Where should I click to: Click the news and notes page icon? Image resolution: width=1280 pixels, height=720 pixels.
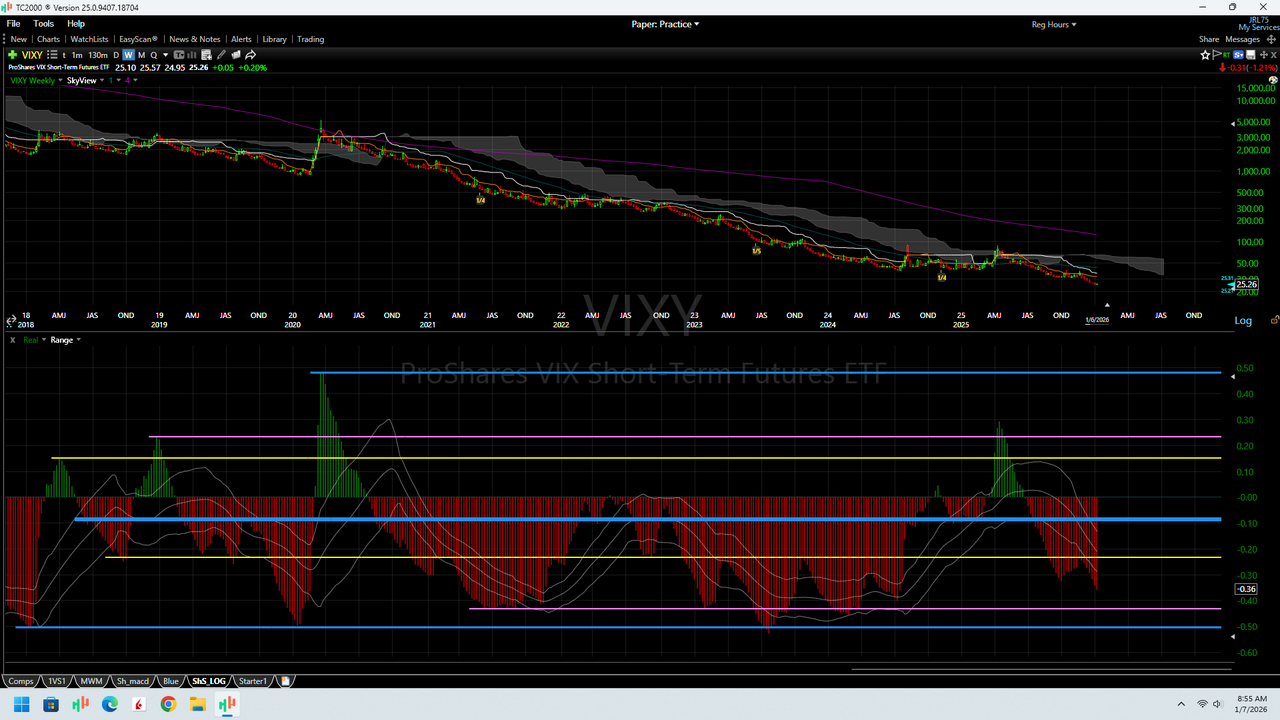[x=206, y=55]
